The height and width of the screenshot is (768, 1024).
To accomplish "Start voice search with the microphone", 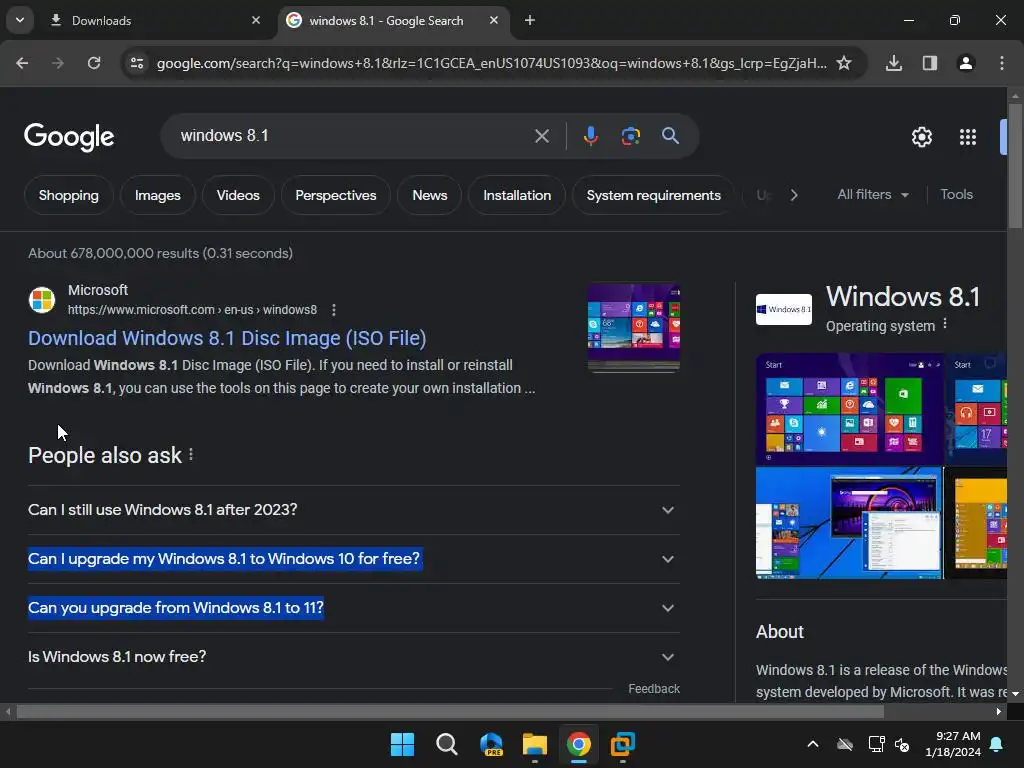I will pyautogui.click(x=590, y=136).
